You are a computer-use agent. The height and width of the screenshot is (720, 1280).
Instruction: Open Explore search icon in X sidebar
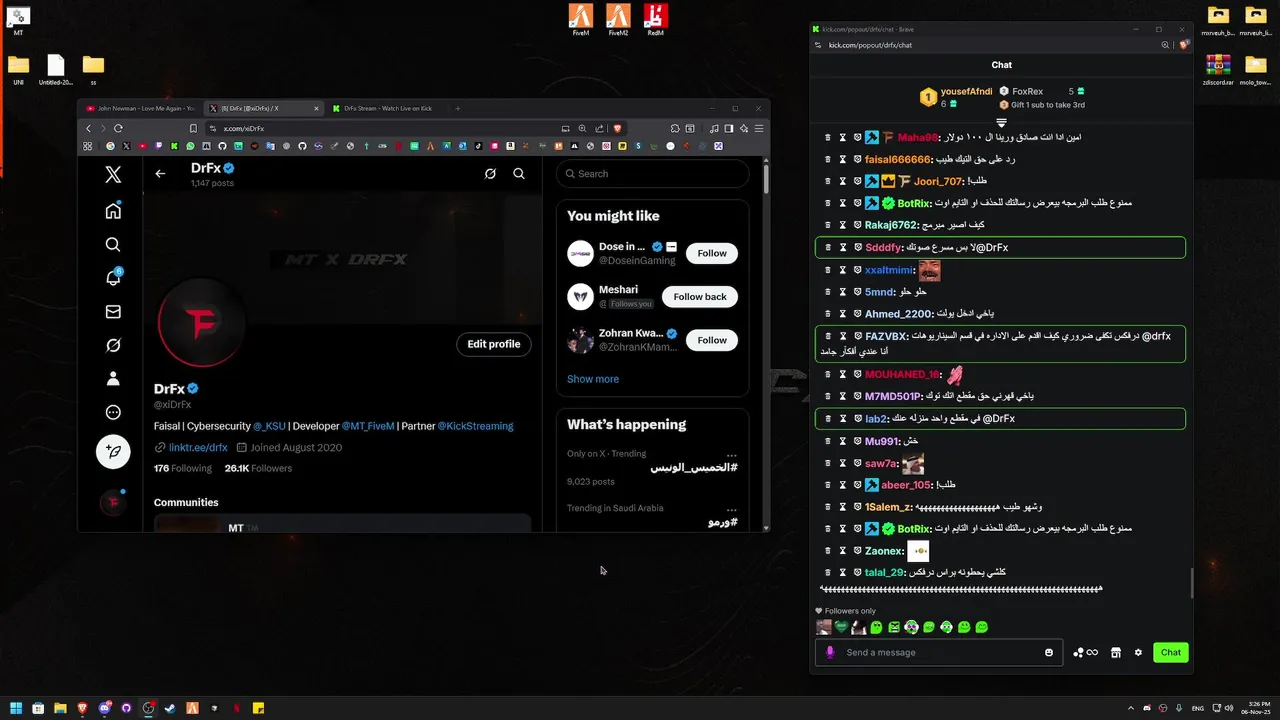tap(113, 244)
